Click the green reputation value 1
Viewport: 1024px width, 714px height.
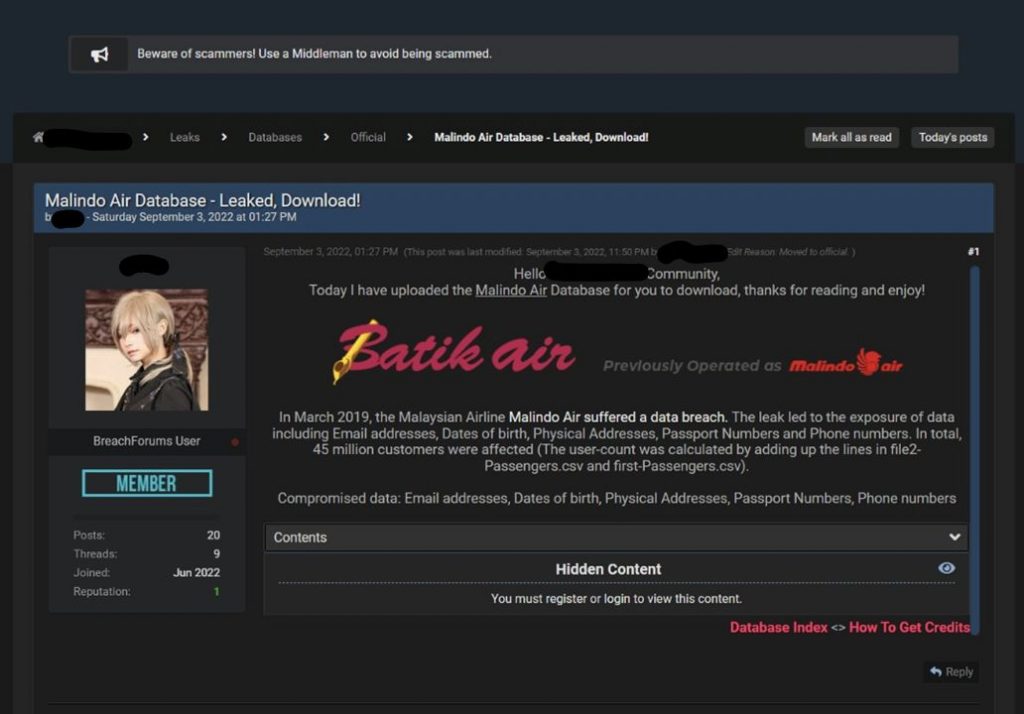coord(216,591)
